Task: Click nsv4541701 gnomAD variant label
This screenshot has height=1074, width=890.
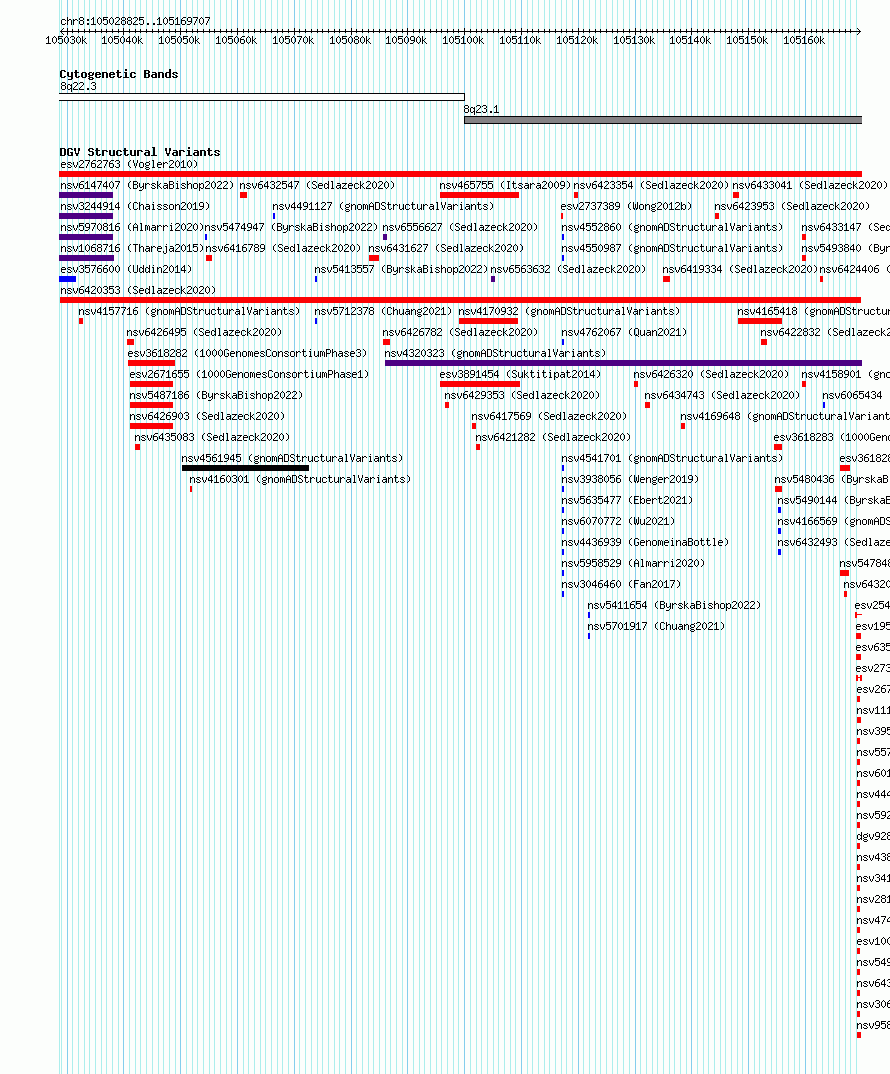Action: coord(672,459)
